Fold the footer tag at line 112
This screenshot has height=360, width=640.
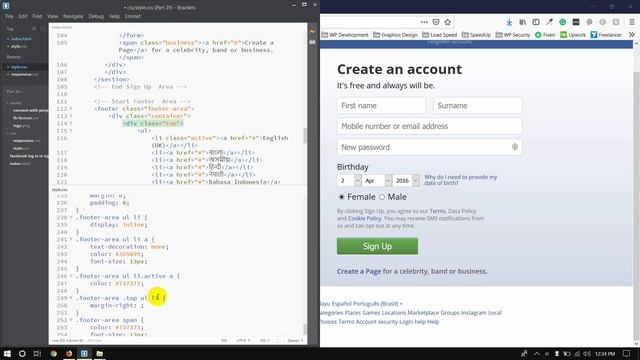coord(71,109)
